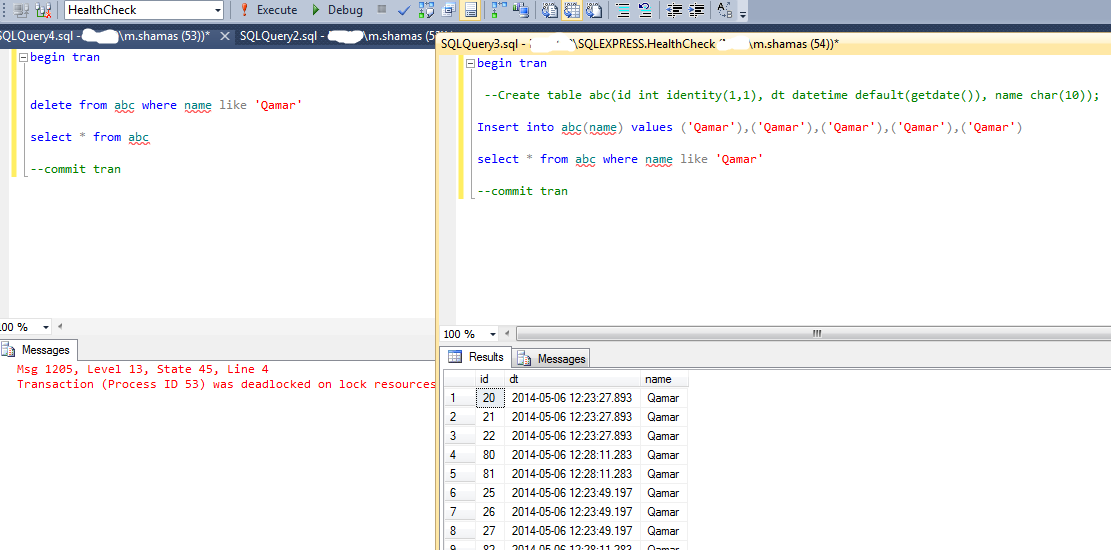Increase indent of selected lines
Viewport: 1111px width, 551px height.
point(697,10)
